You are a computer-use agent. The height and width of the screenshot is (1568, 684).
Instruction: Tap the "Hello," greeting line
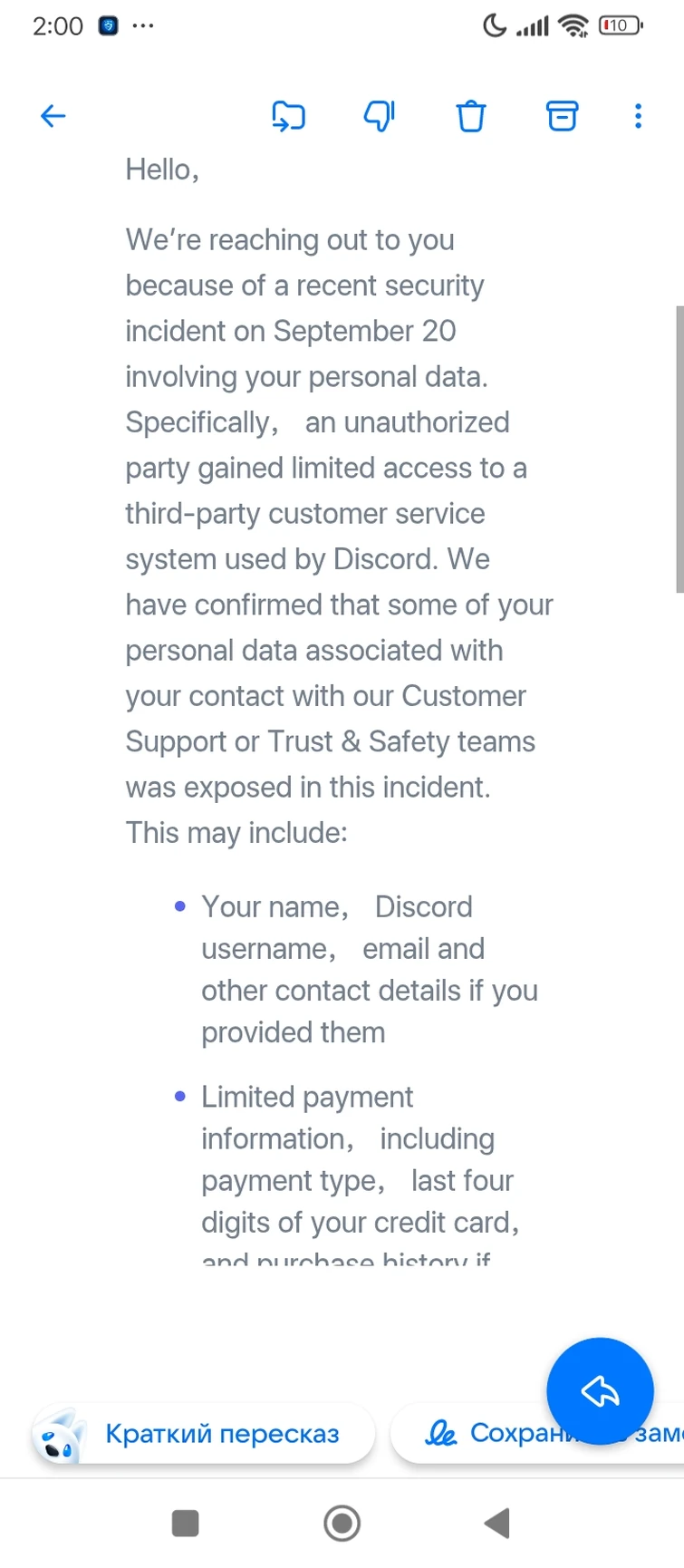162,169
